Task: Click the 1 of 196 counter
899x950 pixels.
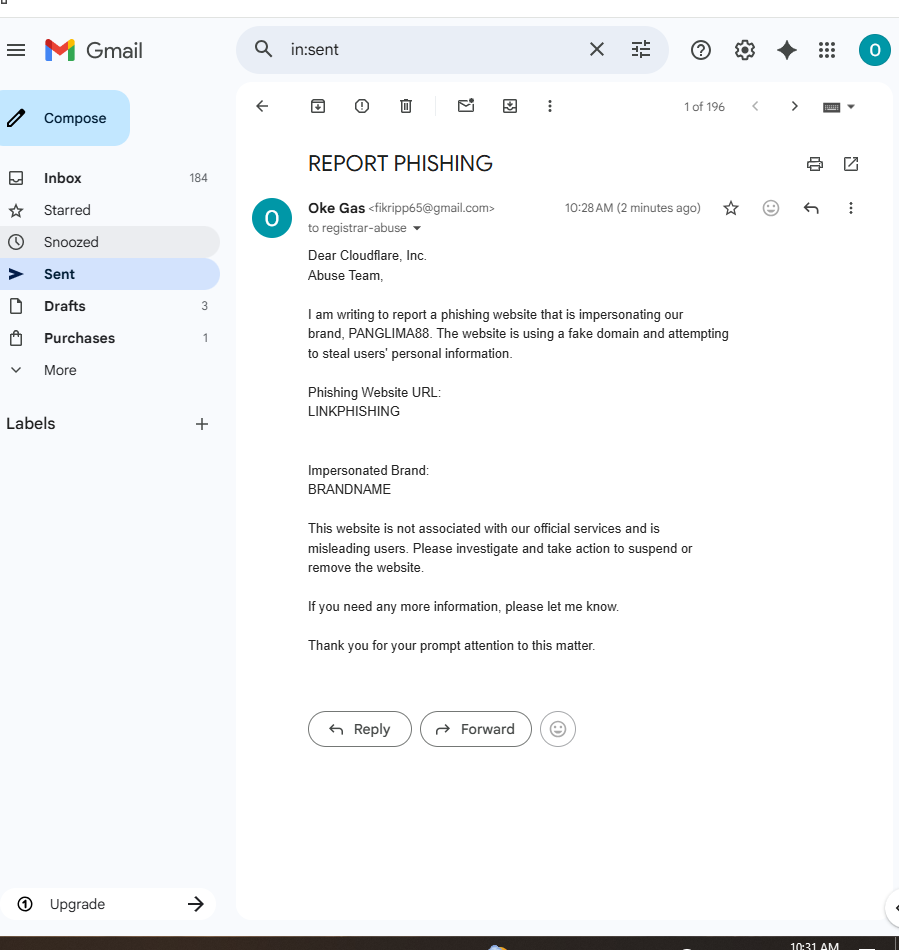Action: coord(704,107)
